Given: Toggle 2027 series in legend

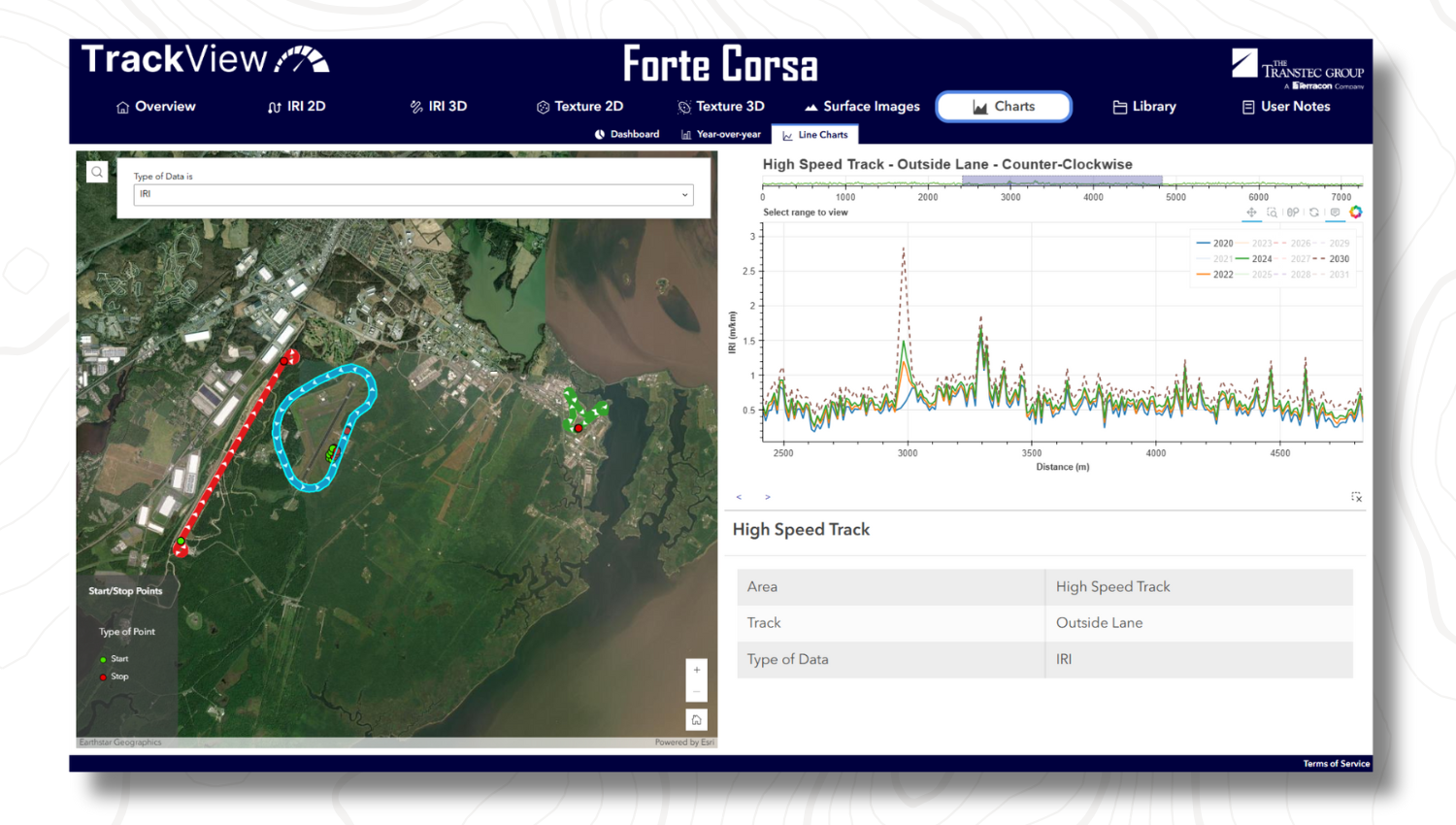Looking at the screenshot, I should pyautogui.click(x=1292, y=259).
